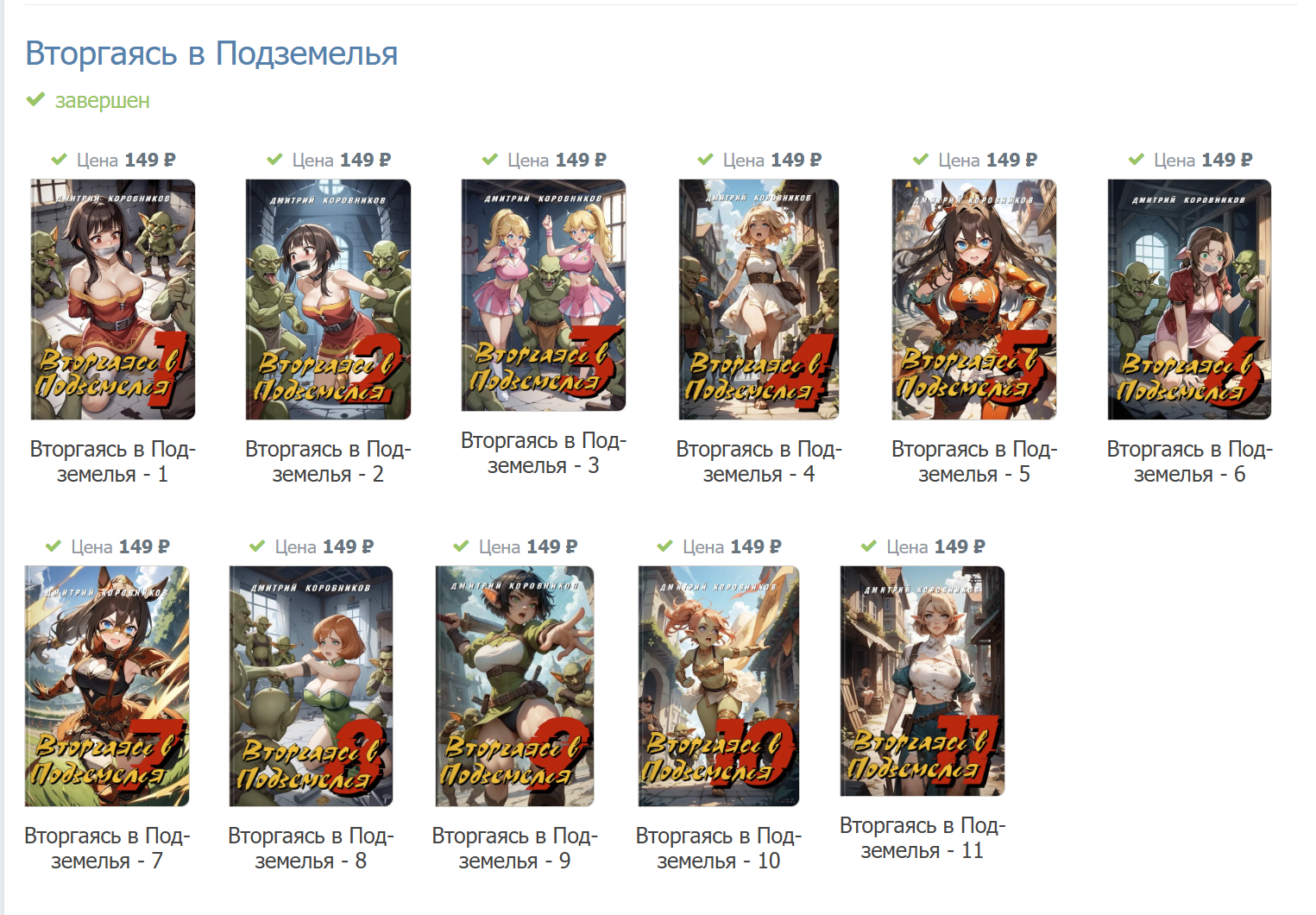1316x915 pixels.
Task: Open the series title Вторгаясь в Подземелья
Action: point(211,54)
